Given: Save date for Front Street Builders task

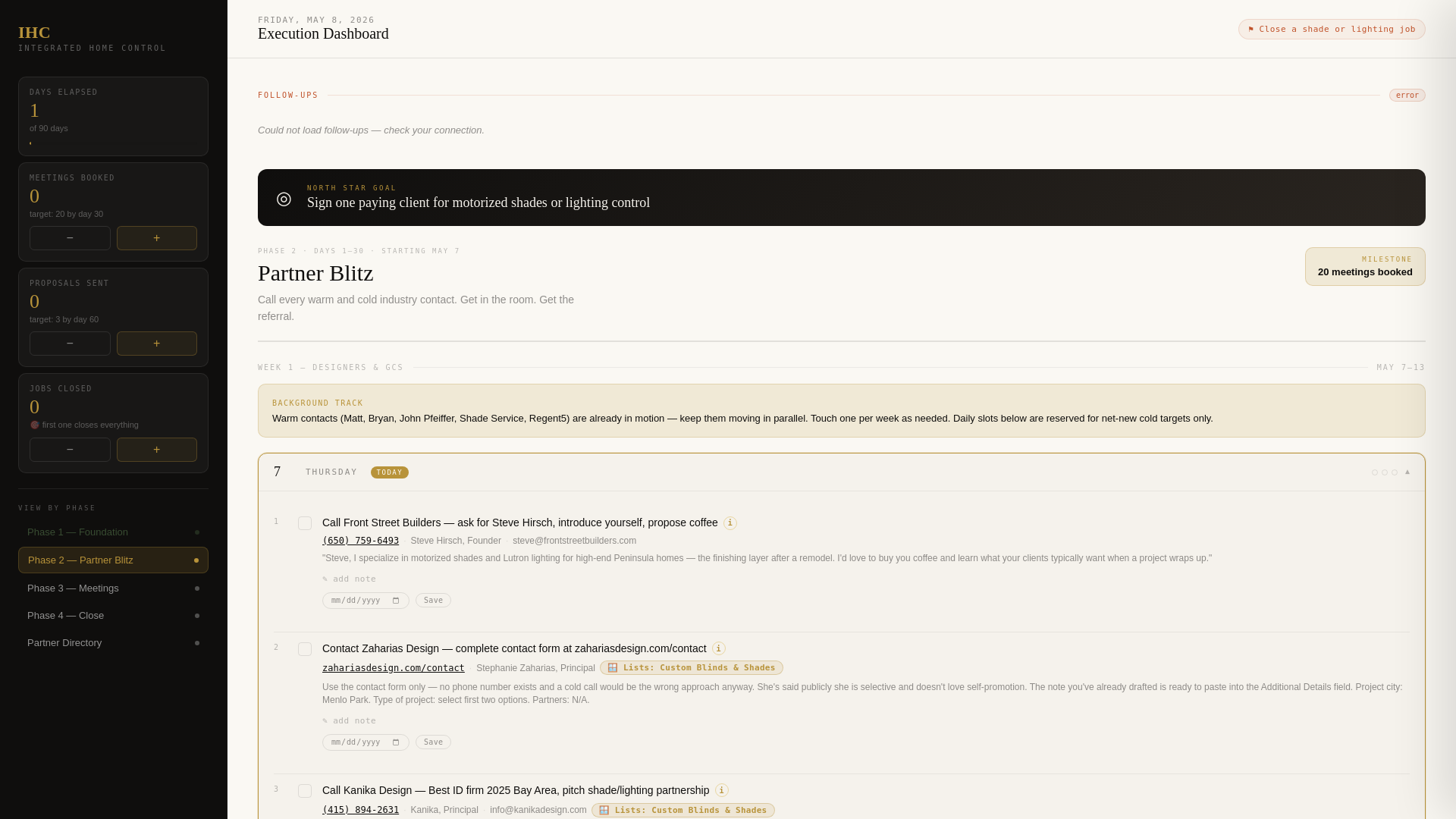Looking at the screenshot, I should coord(433,601).
